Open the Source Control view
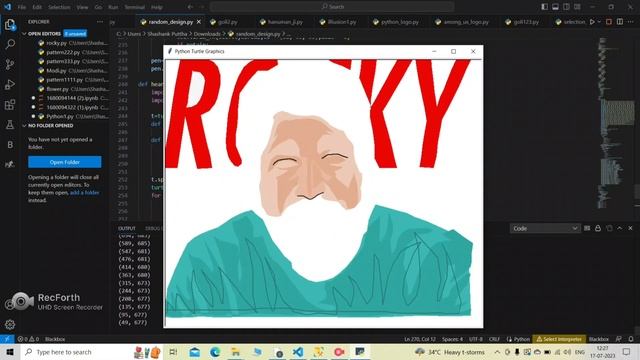Image resolution: width=640 pixels, height=360 pixels. [10, 64]
